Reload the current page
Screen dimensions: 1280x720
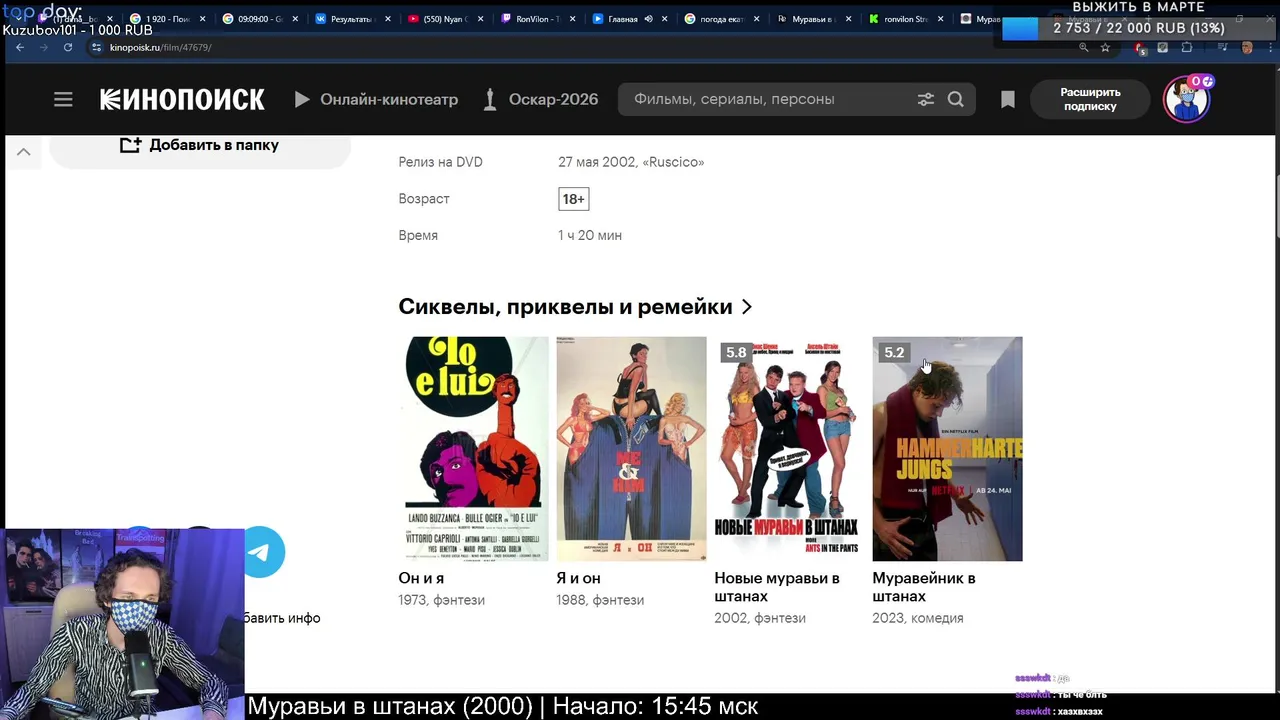pyautogui.click(x=68, y=47)
